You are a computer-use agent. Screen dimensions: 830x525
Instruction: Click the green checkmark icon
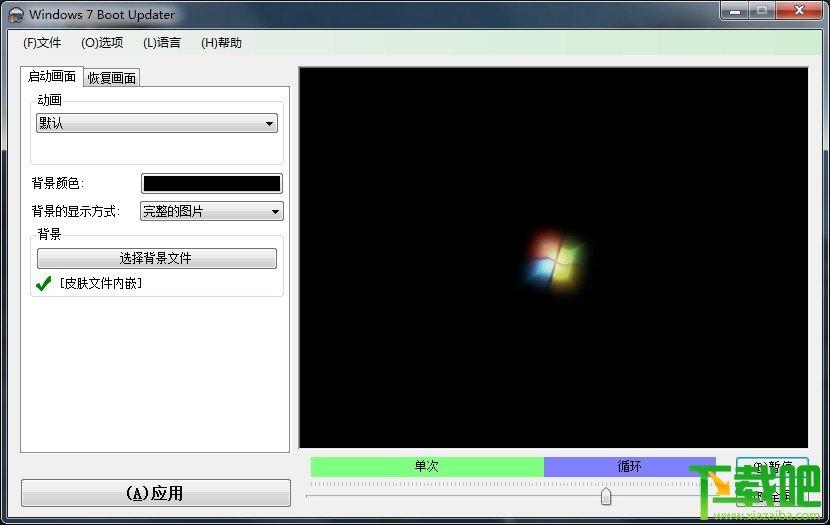pos(43,284)
